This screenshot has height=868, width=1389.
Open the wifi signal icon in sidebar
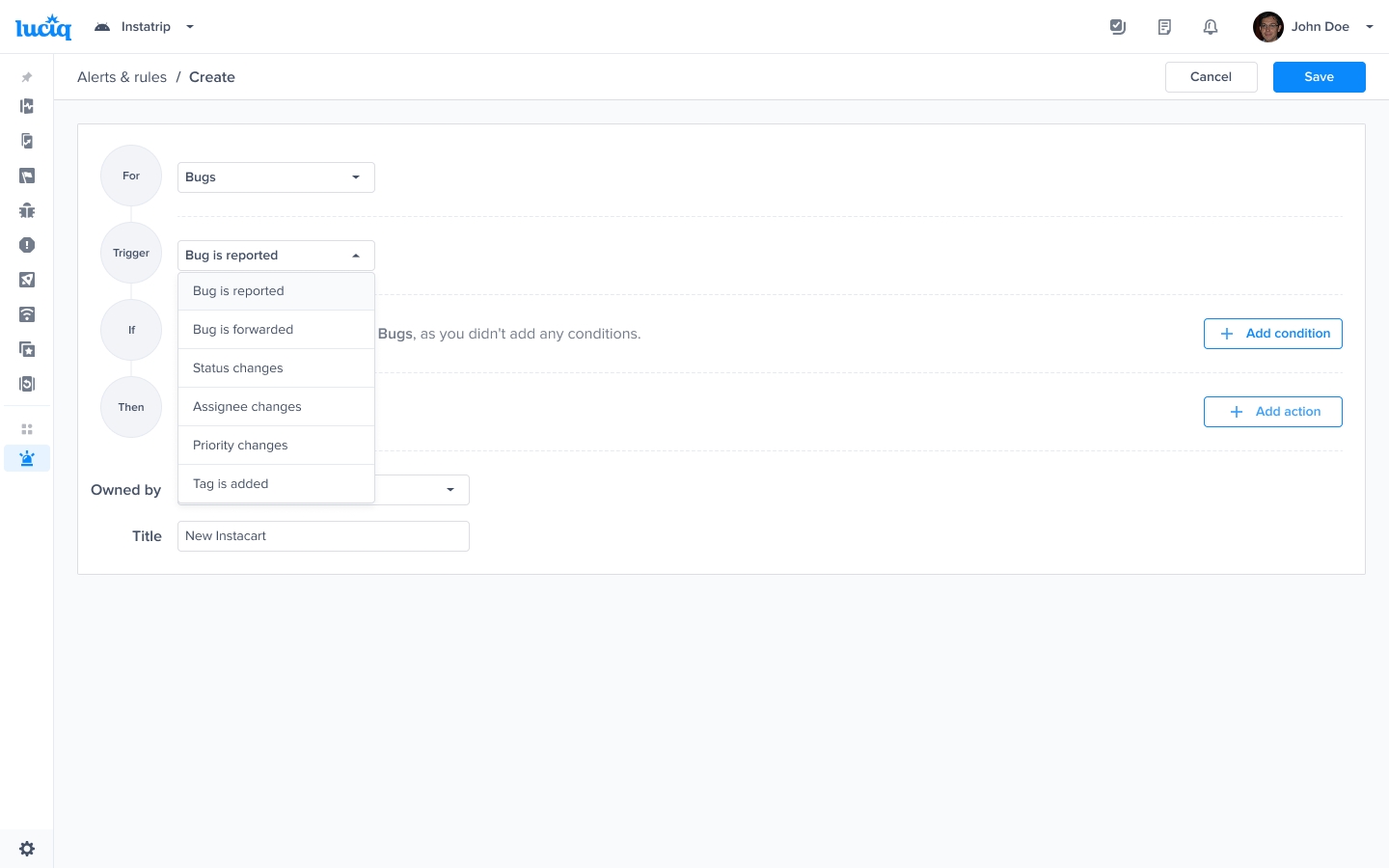point(27,314)
